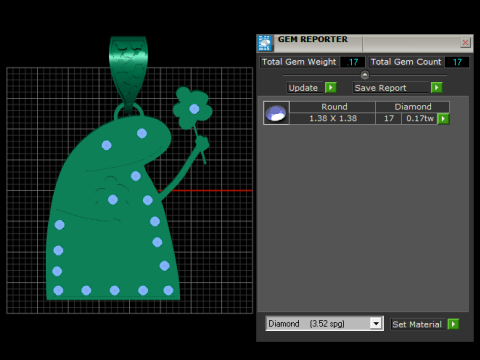Click green arrow beside 0.17tw
The height and width of the screenshot is (360, 480).
pyautogui.click(x=443, y=119)
